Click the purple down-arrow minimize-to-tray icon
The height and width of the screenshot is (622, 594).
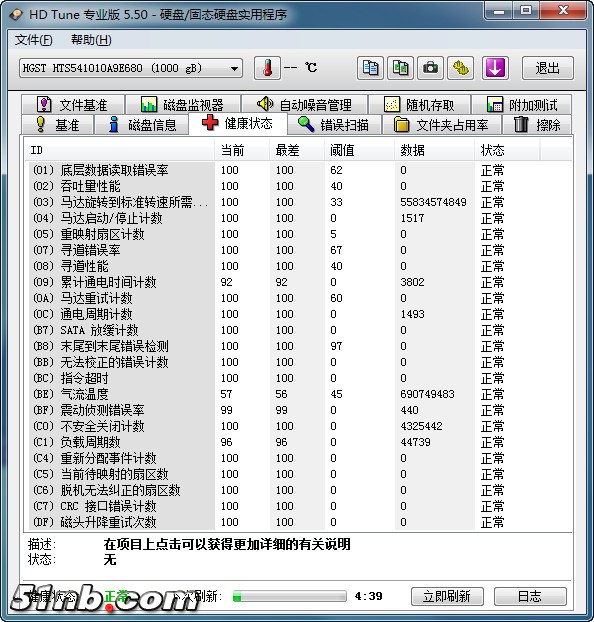tap(495, 68)
